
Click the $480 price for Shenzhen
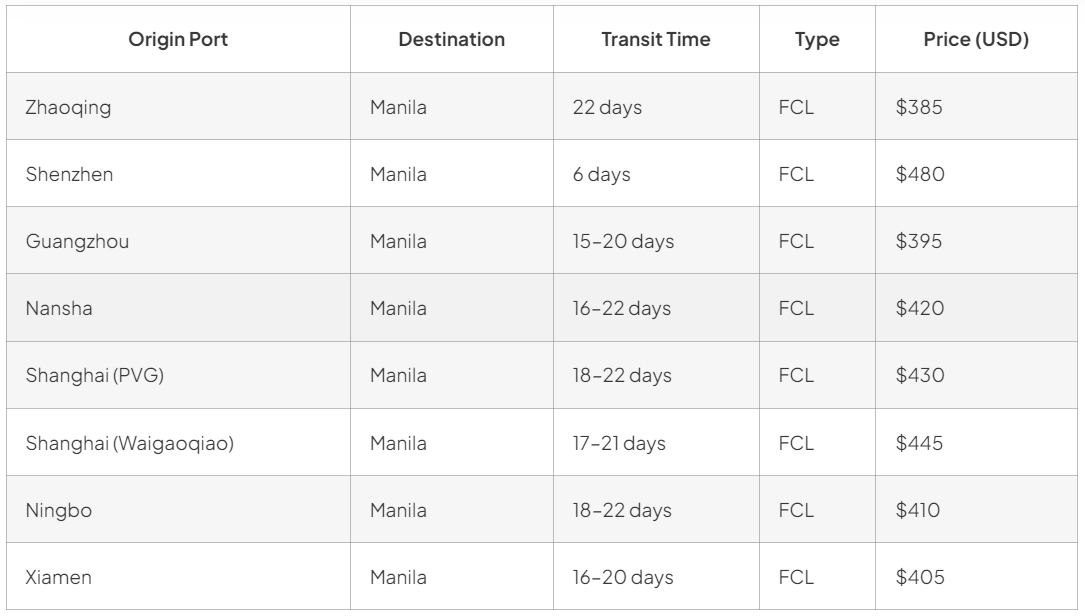click(920, 174)
